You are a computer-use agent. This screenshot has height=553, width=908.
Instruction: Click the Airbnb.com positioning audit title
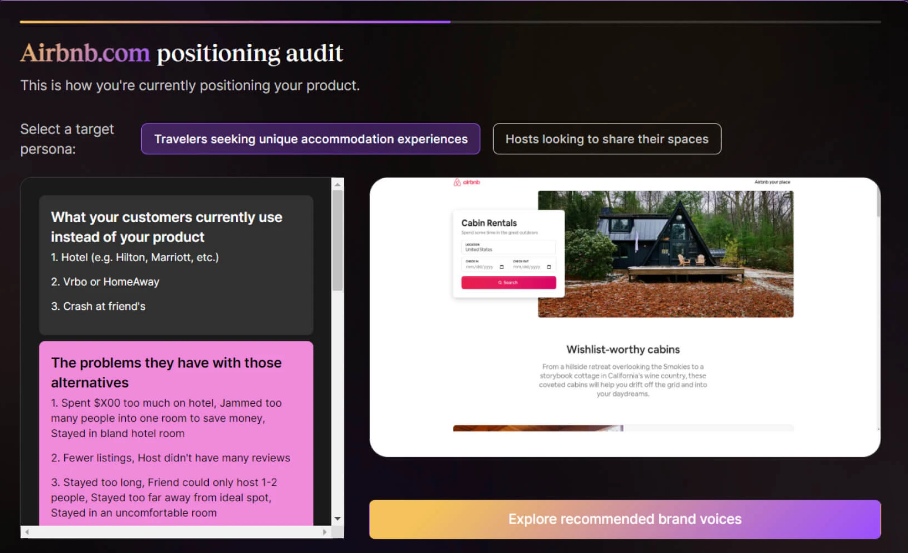click(x=182, y=53)
